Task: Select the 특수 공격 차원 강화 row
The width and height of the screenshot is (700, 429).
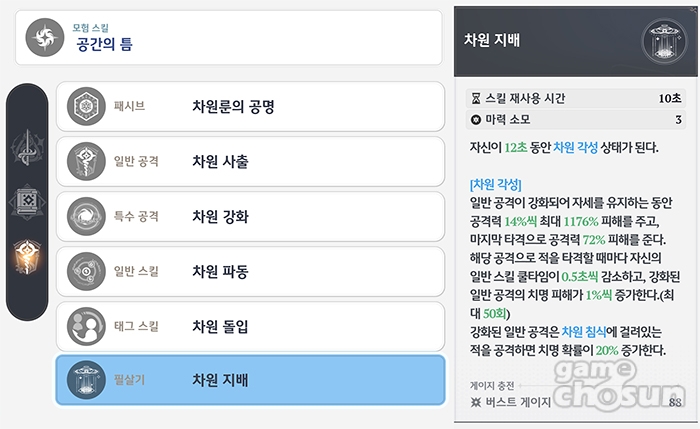Action: click(250, 217)
